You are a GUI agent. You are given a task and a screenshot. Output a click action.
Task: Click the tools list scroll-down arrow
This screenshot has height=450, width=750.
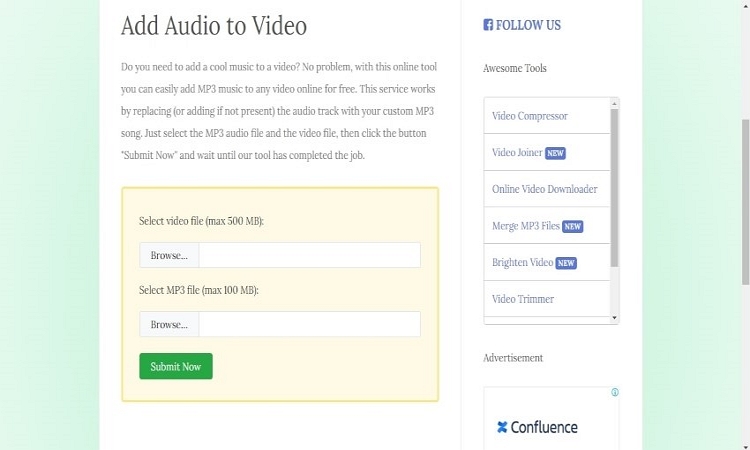point(615,318)
